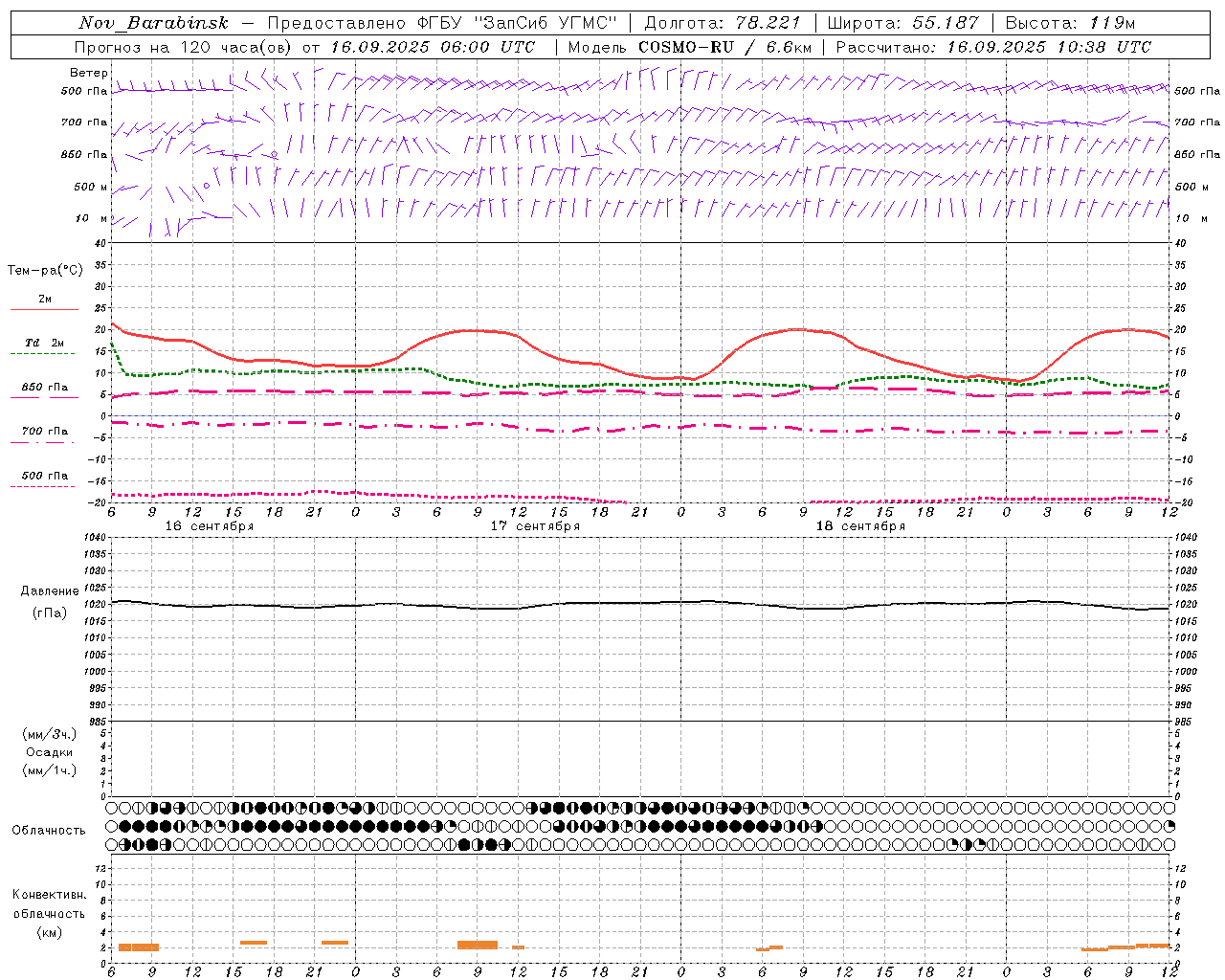Click the (км) unit label for convective clouds
Image resolution: width=1225 pixels, height=980 pixels.
pos(49,932)
